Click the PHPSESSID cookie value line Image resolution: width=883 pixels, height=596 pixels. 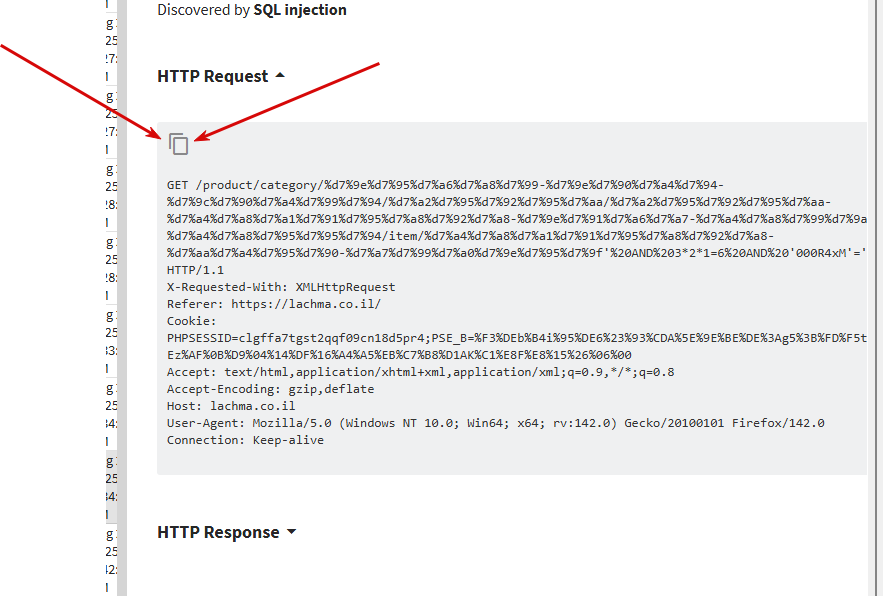click(516, 338)
